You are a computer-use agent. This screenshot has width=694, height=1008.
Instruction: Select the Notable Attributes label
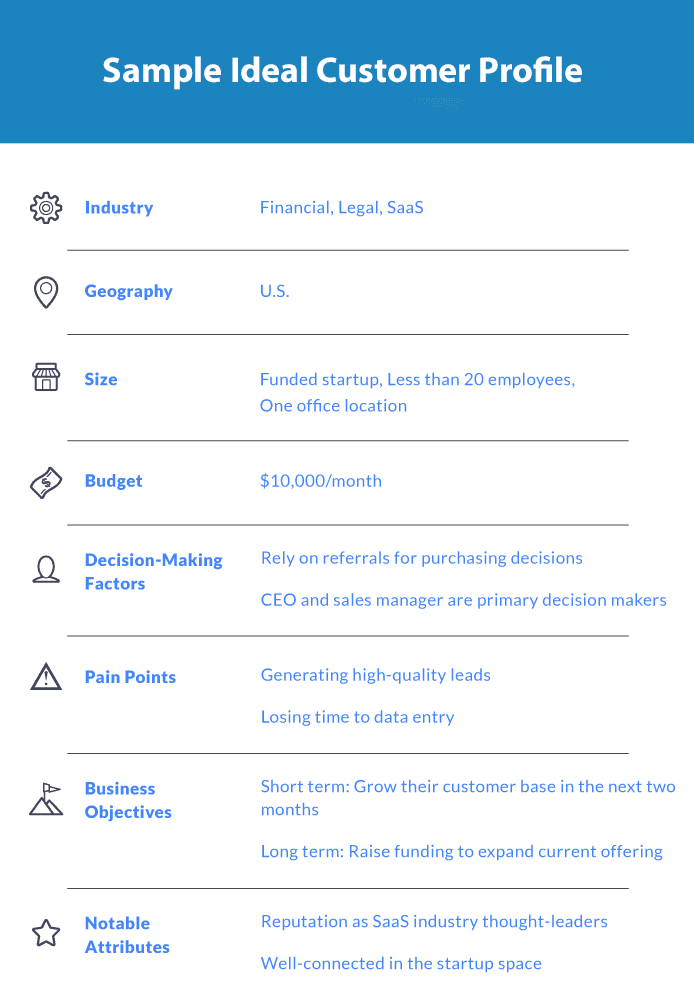pos(127,935)
